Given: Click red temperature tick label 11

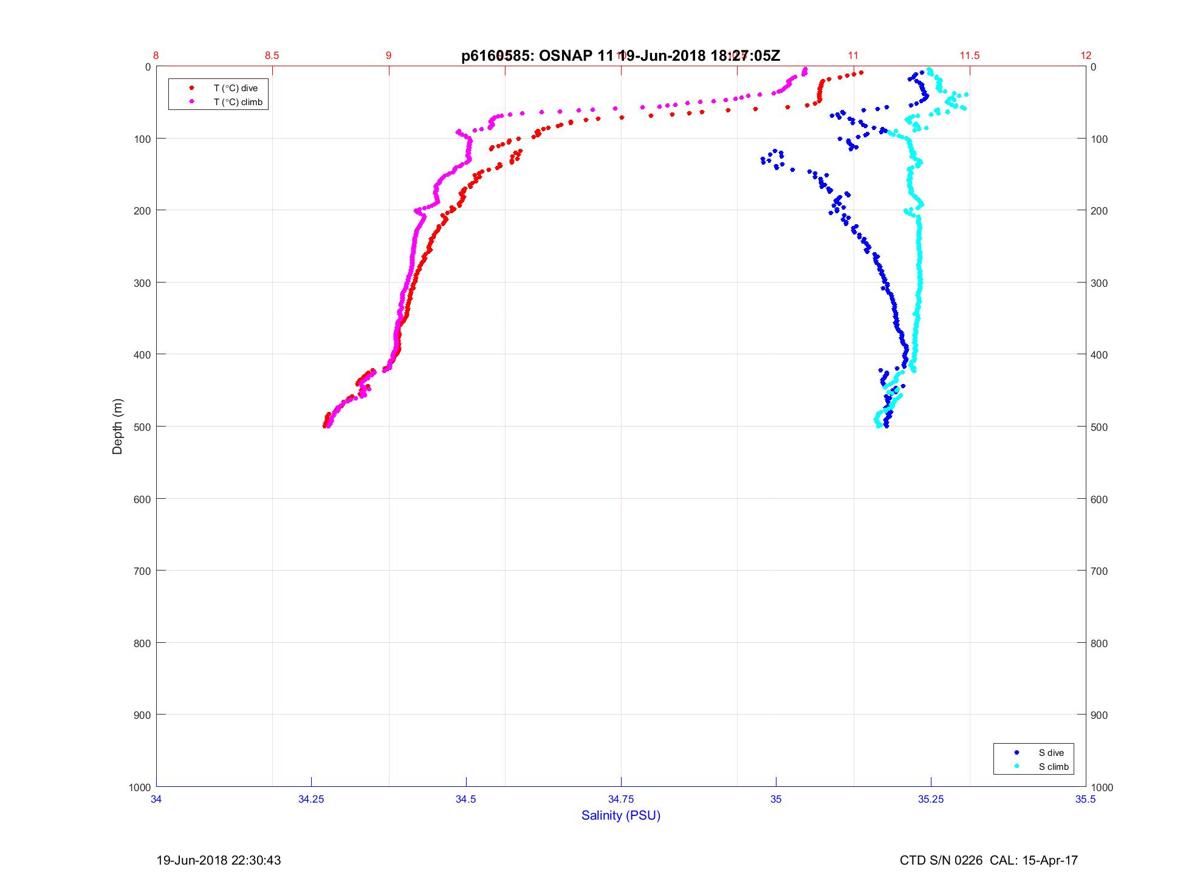Looking at the screenshot, I should click(x=853, y=56).
